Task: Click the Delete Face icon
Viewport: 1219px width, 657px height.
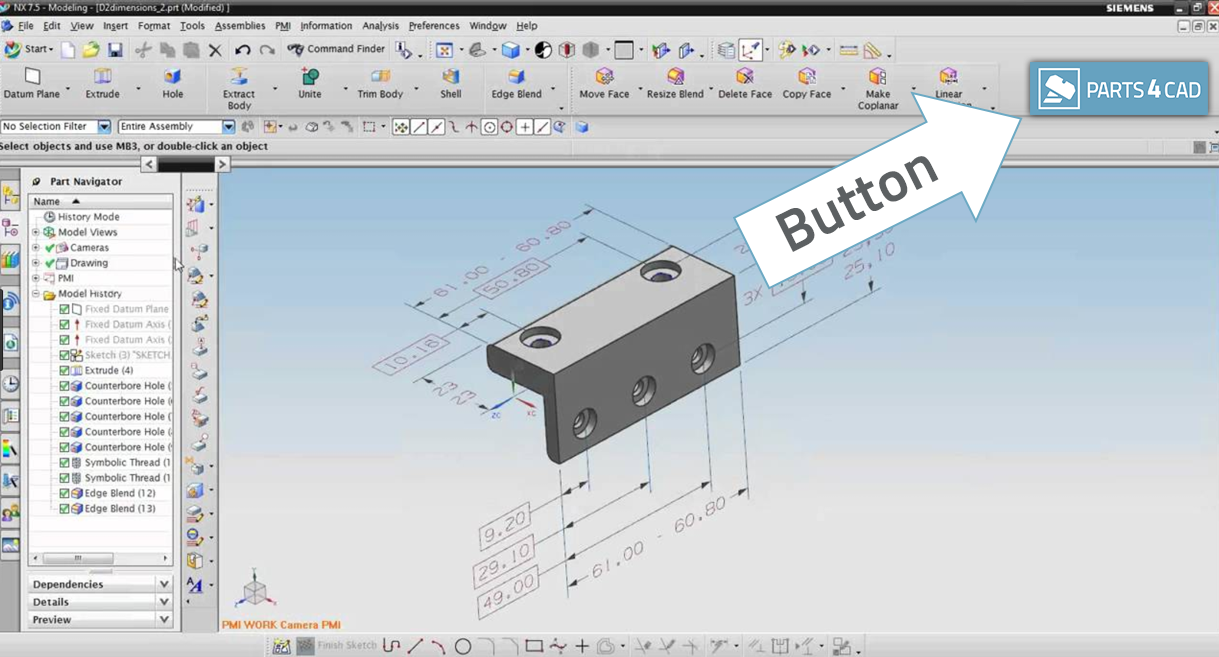Action: click(x=745, y=78)
